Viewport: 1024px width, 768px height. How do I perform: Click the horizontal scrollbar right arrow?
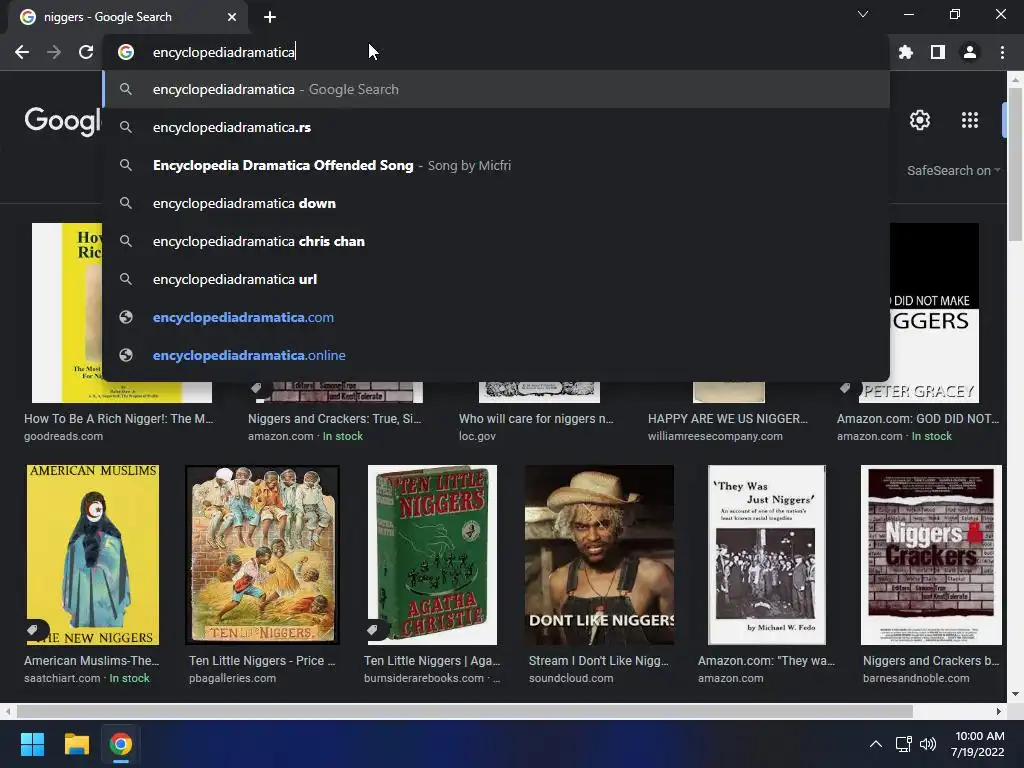click(x=999, y=711)
